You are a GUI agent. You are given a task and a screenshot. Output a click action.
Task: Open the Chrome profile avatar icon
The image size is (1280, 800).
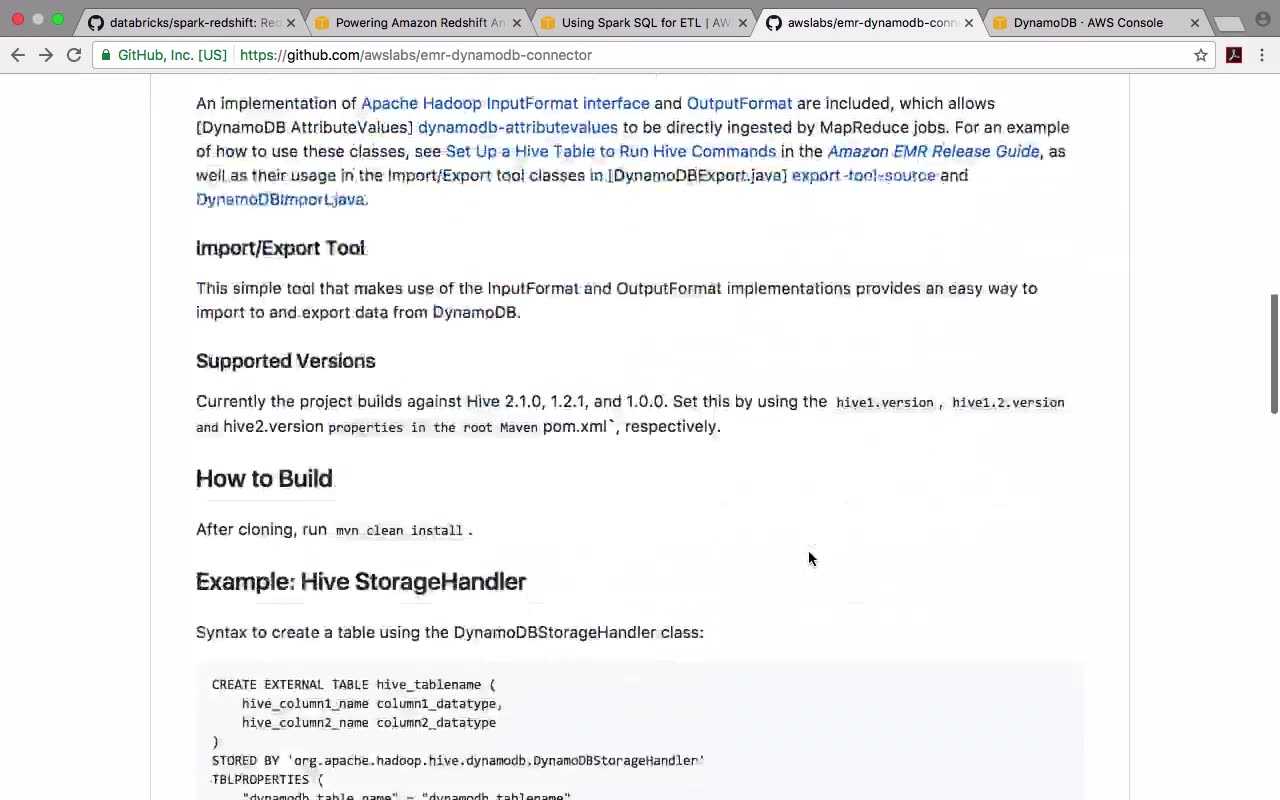(1262, 20)
